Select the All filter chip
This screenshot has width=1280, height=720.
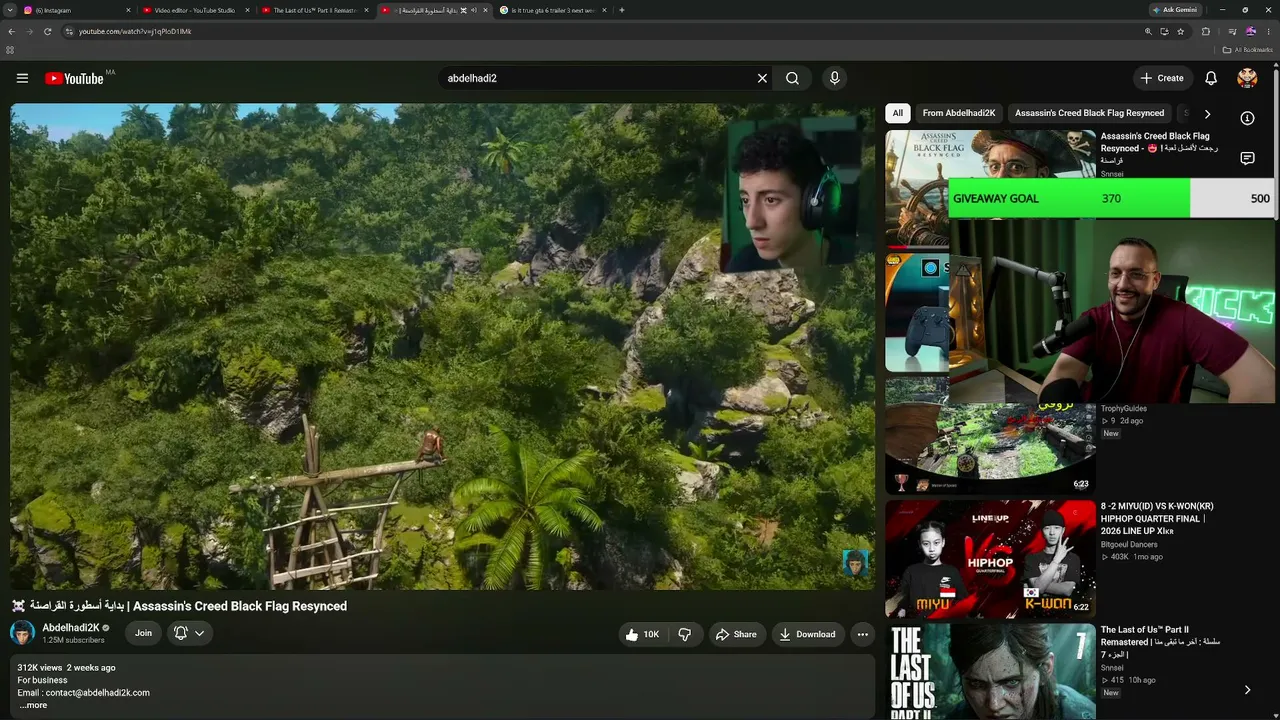pos(898,114)
